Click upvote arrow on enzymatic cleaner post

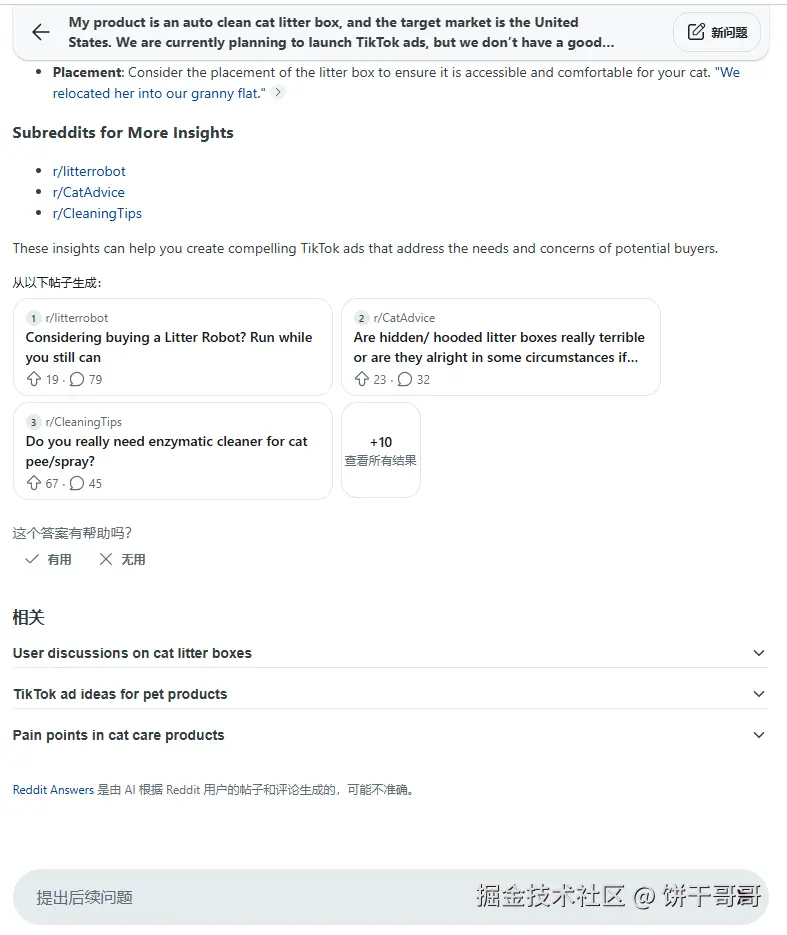pos(34,484)
